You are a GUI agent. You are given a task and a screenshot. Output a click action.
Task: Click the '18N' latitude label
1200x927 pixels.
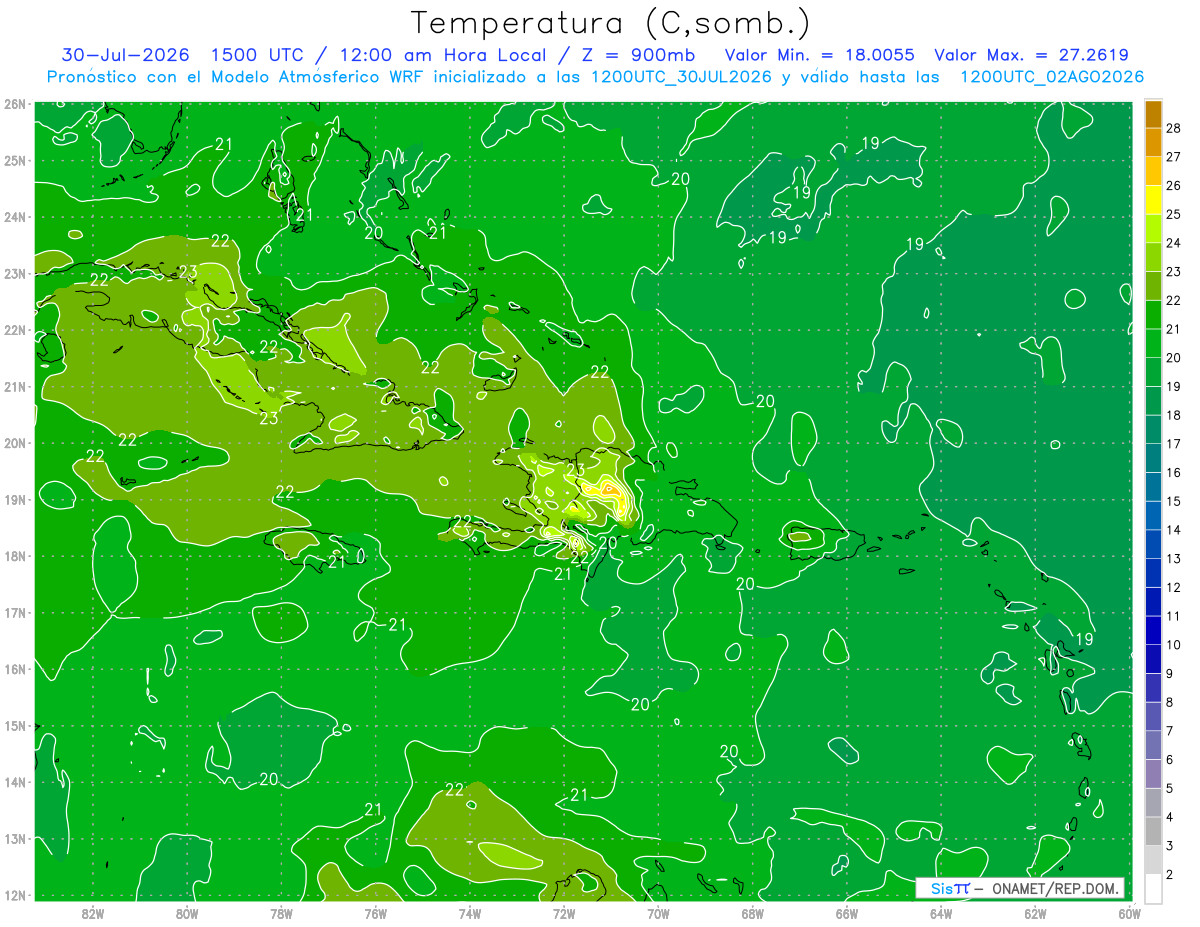point(14,556)
